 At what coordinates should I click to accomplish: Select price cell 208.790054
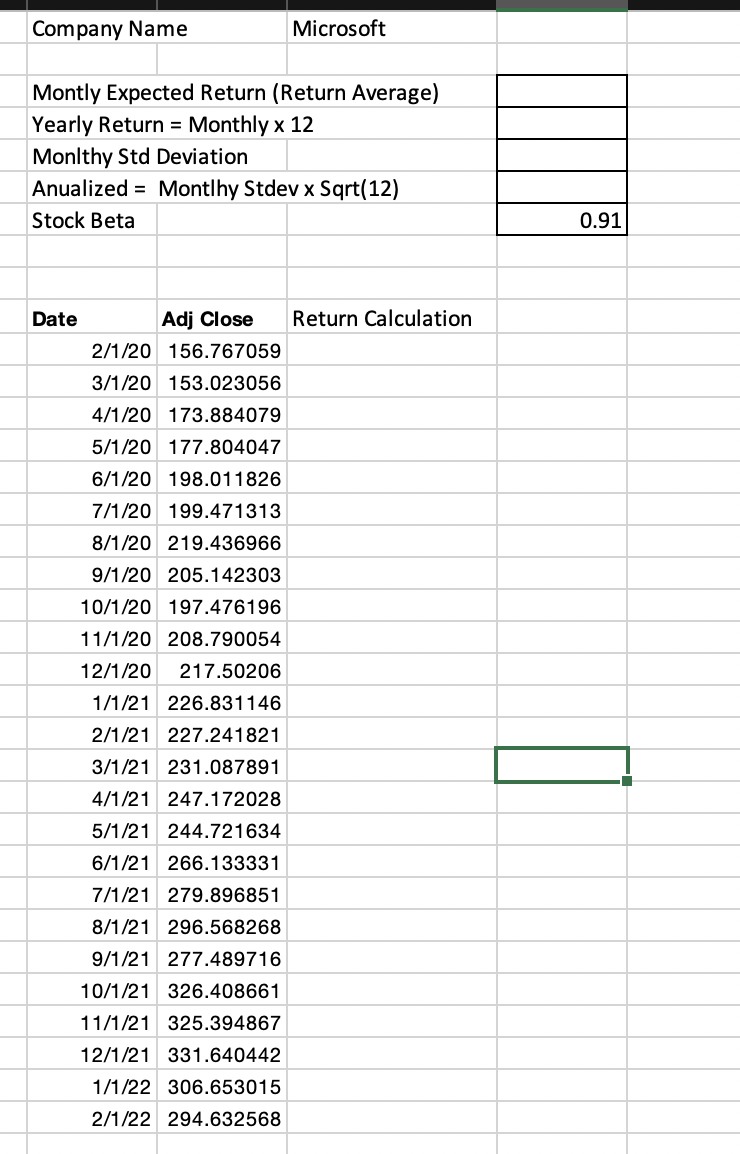click(222, 639)
